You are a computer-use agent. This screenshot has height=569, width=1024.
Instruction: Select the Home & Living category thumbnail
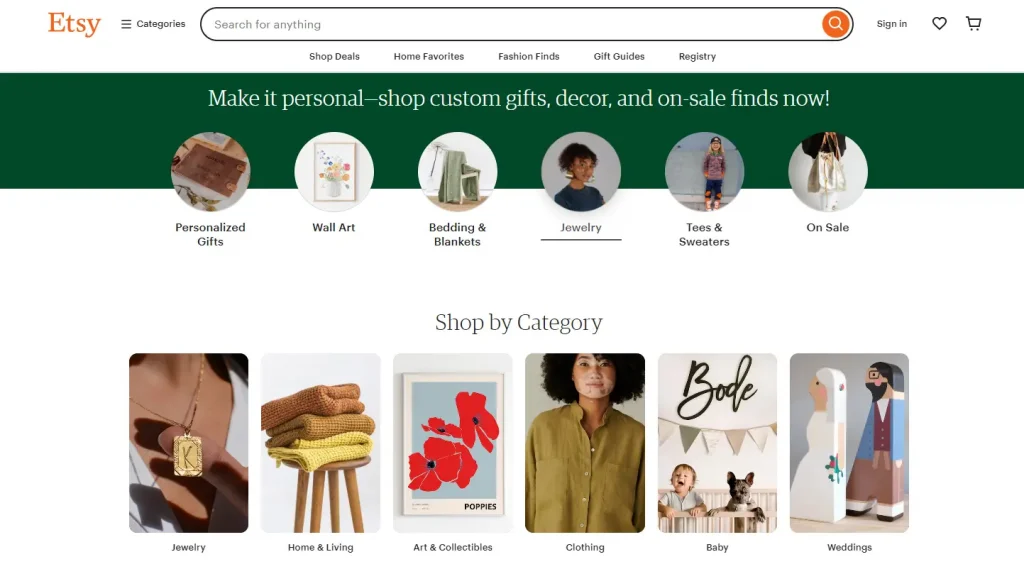[321, 443]
